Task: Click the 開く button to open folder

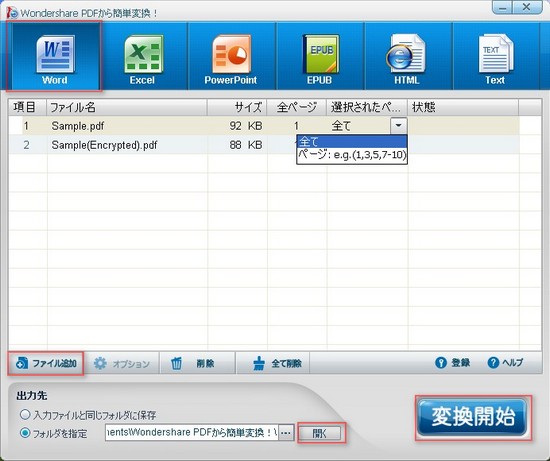Action: [x=320, y=433]
